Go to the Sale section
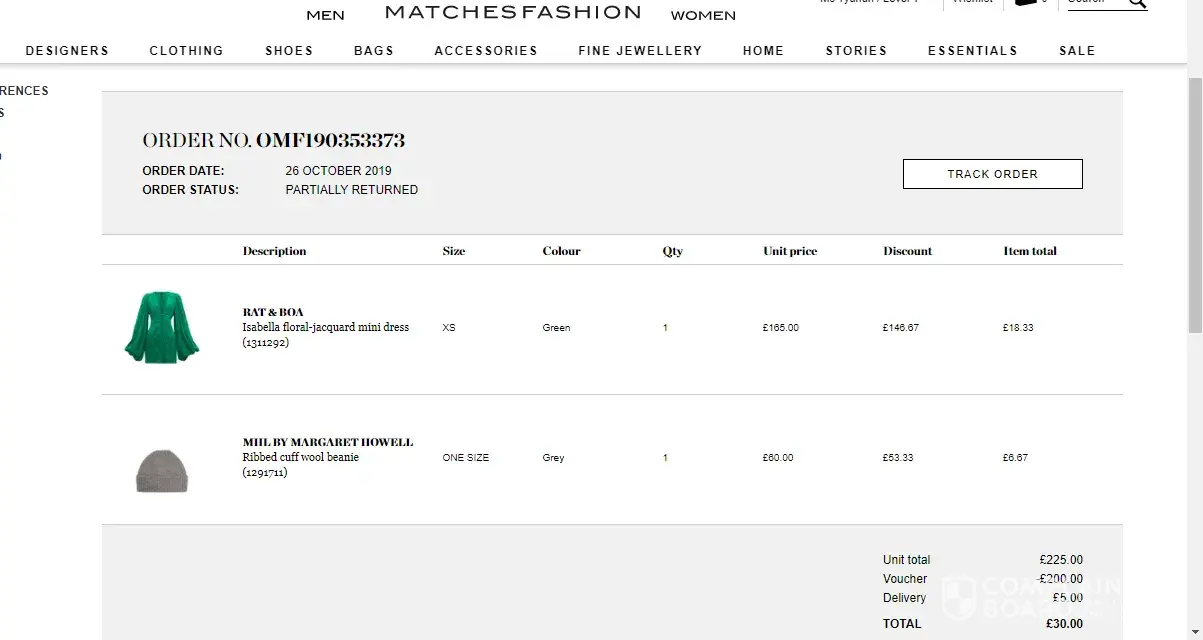The image size is (1203, 640). click(x=1077, y=51)
